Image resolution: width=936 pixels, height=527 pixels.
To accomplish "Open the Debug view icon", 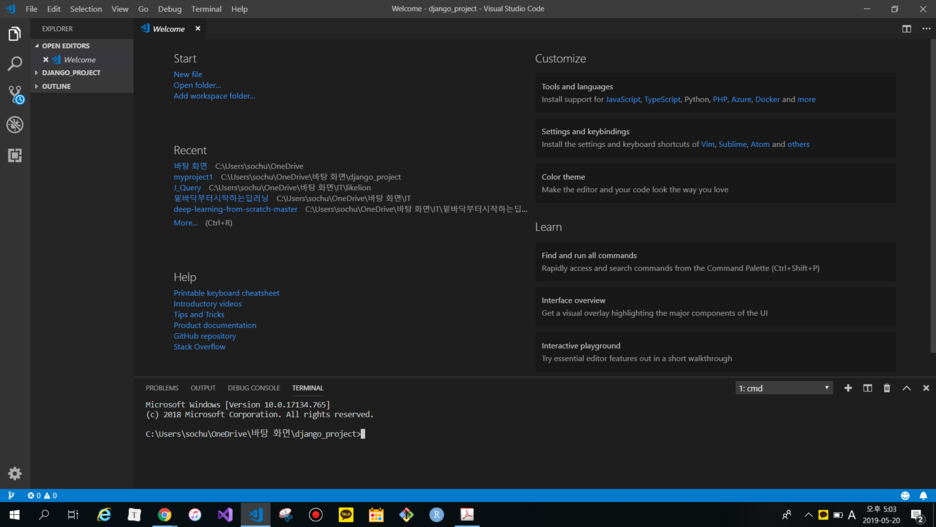I will 15,125.
